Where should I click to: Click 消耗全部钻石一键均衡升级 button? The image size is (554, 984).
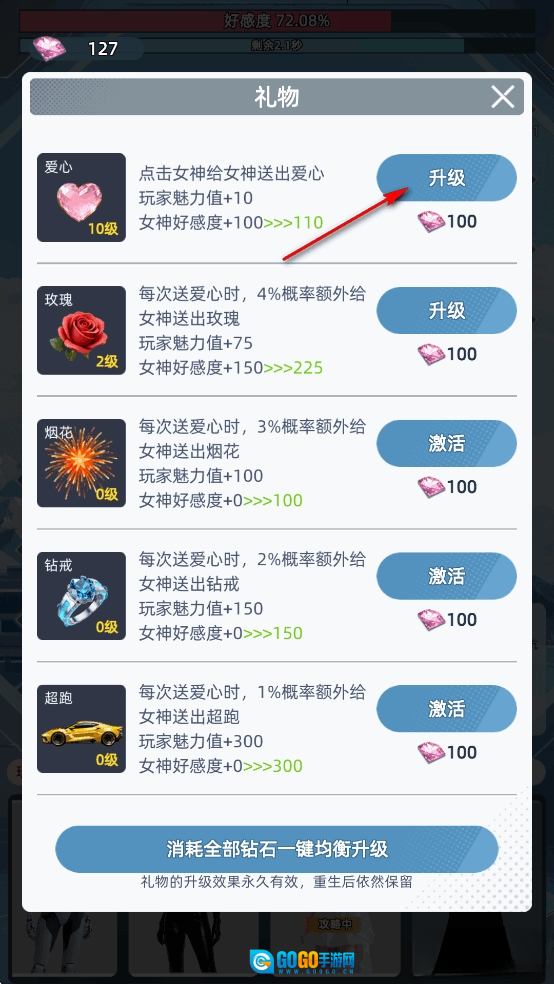(277, 849)
